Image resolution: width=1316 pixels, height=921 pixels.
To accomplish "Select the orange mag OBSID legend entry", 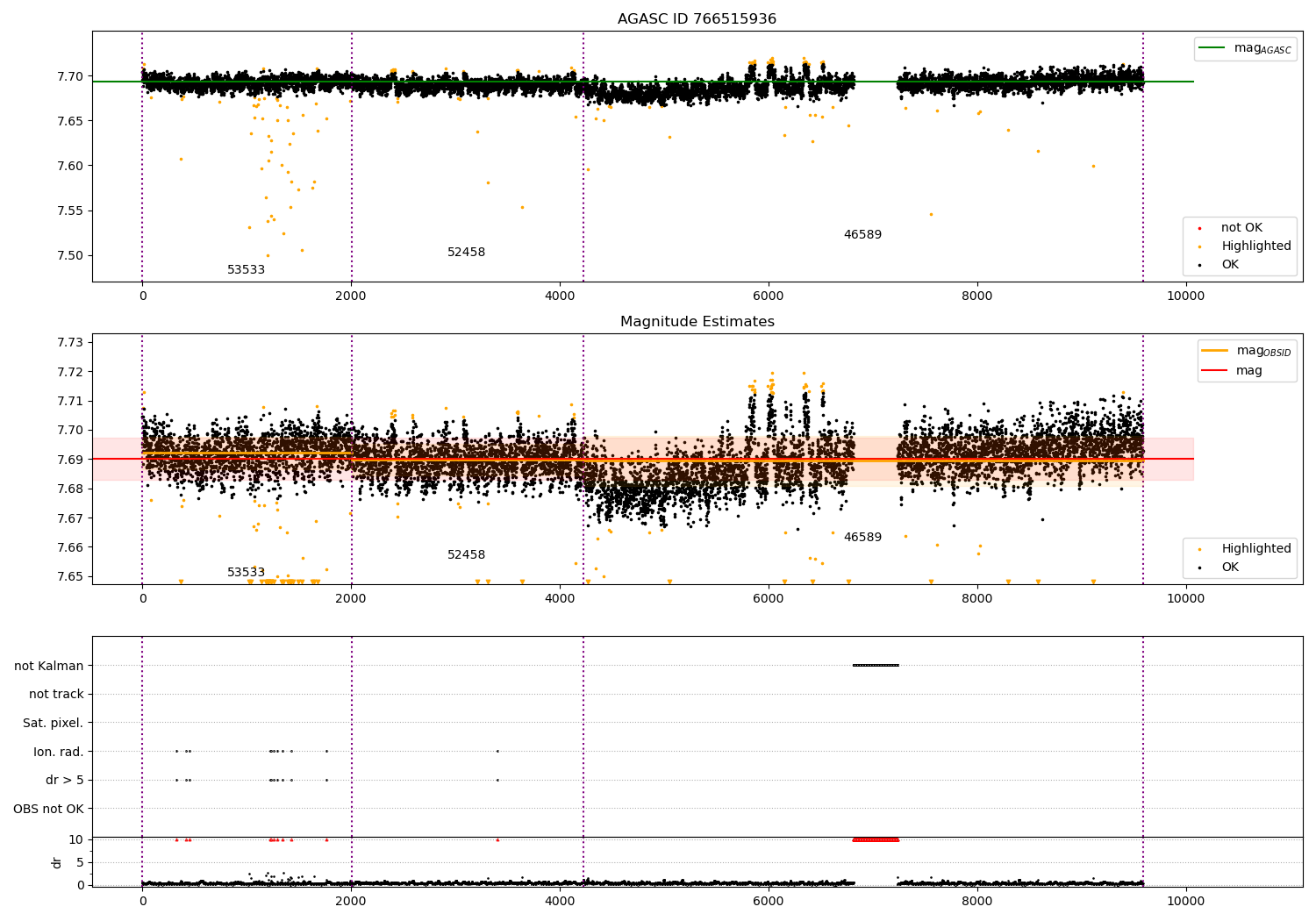I will tap(1246, 351).
